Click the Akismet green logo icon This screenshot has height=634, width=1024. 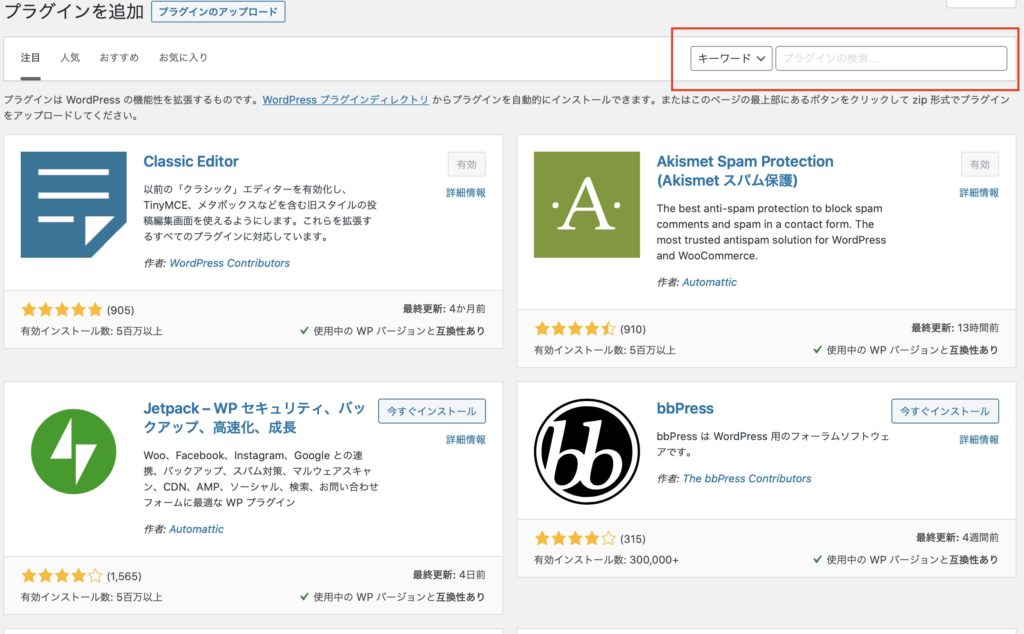[586, 205]
